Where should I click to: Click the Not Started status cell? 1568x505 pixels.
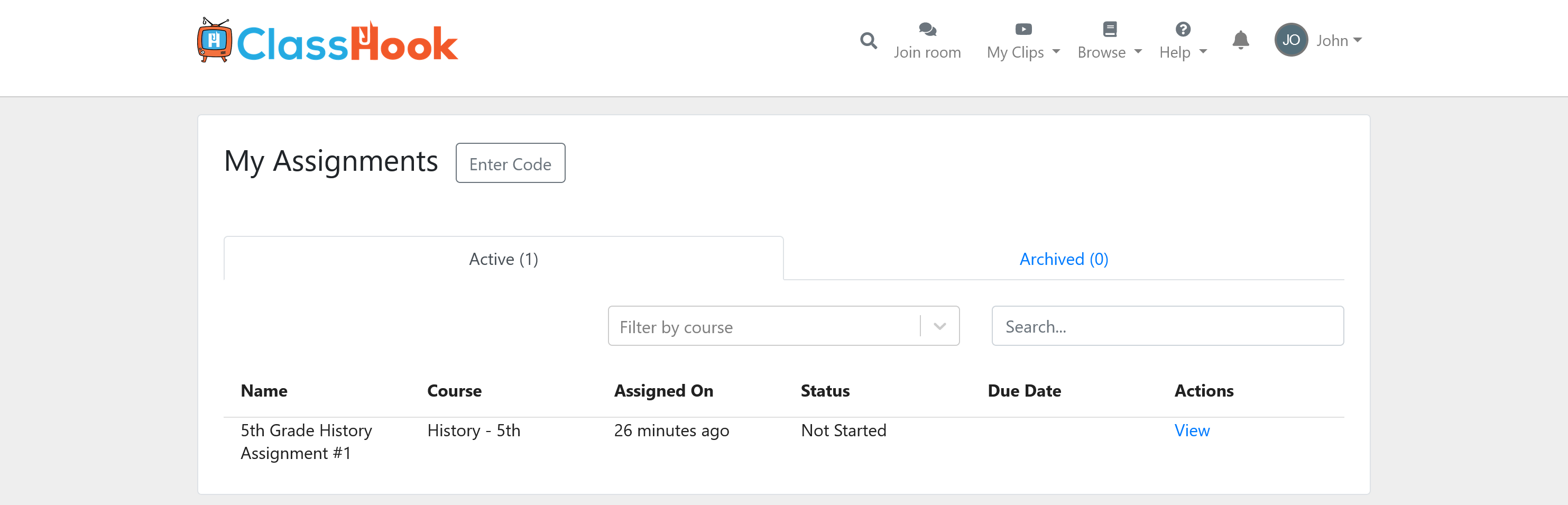click(x=843, y=430)
